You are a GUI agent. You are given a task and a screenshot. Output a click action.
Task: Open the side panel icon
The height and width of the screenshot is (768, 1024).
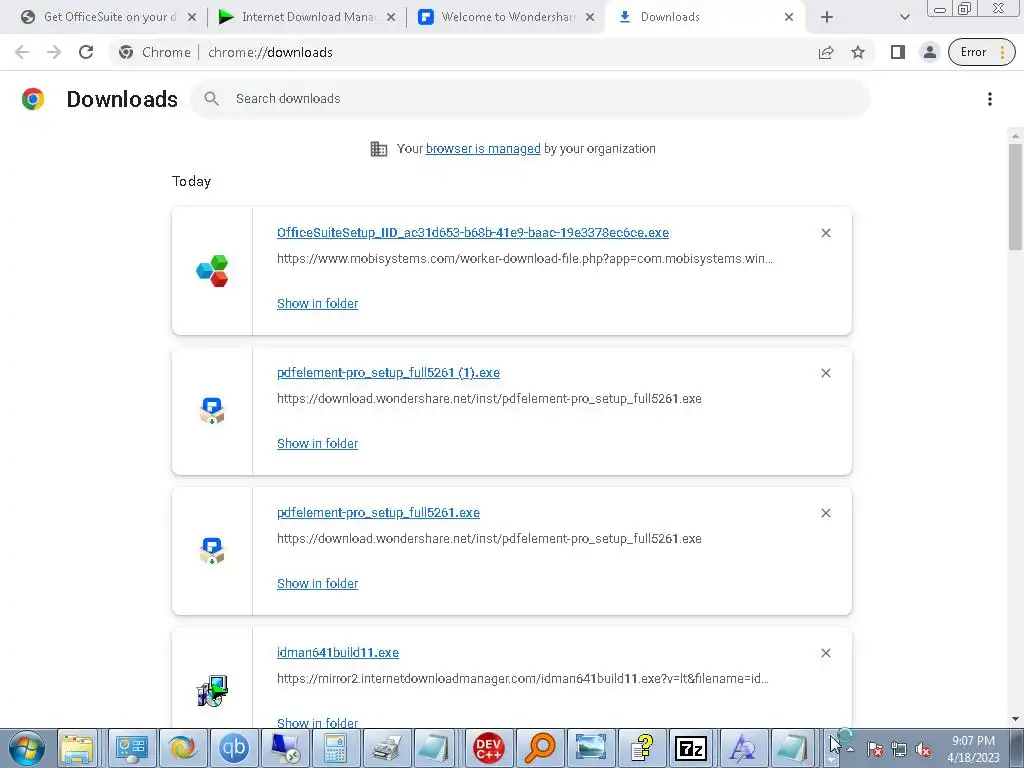click(898, 52)
